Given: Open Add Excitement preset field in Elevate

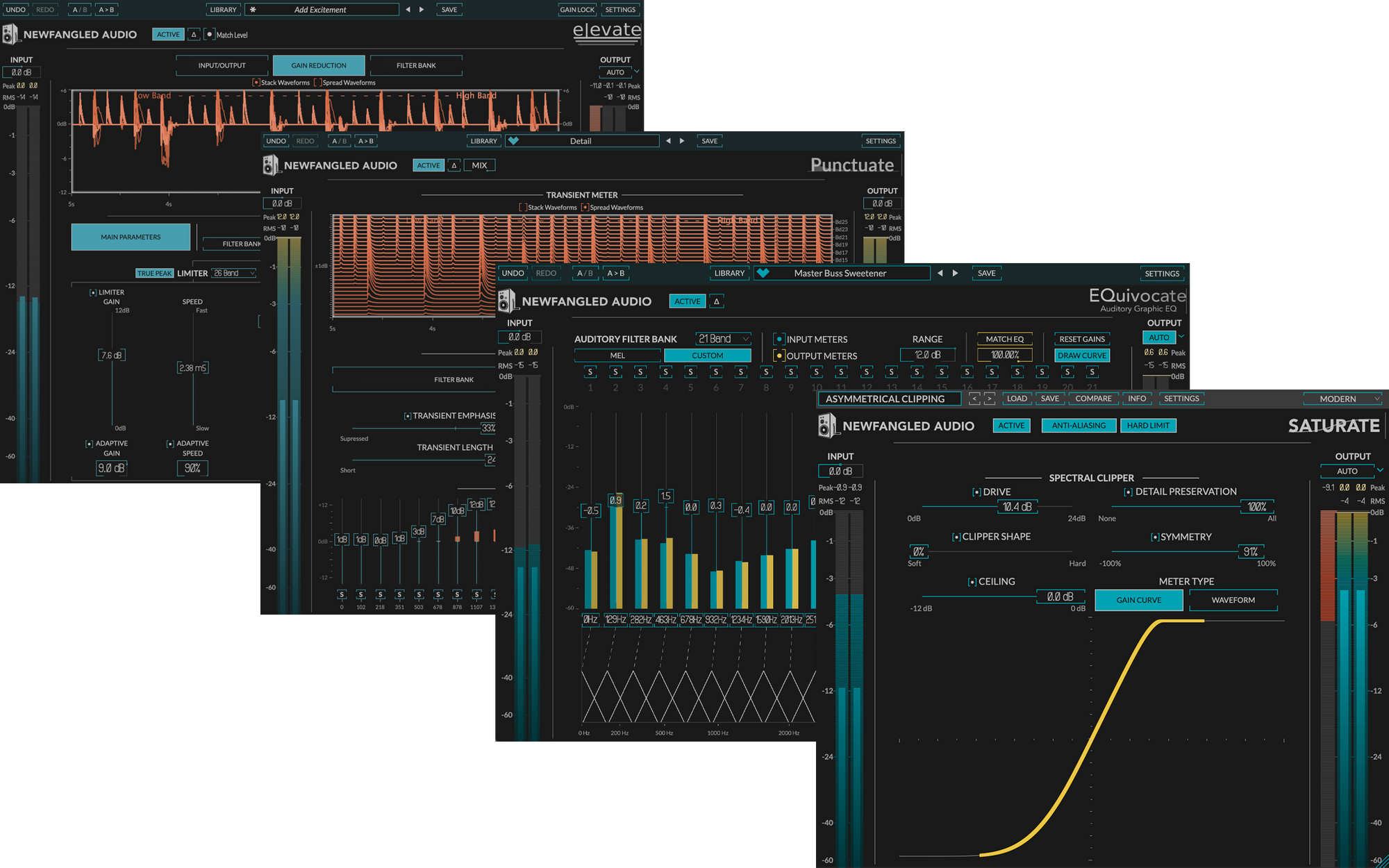Looking at the screenshot, I should click(322, 10).
